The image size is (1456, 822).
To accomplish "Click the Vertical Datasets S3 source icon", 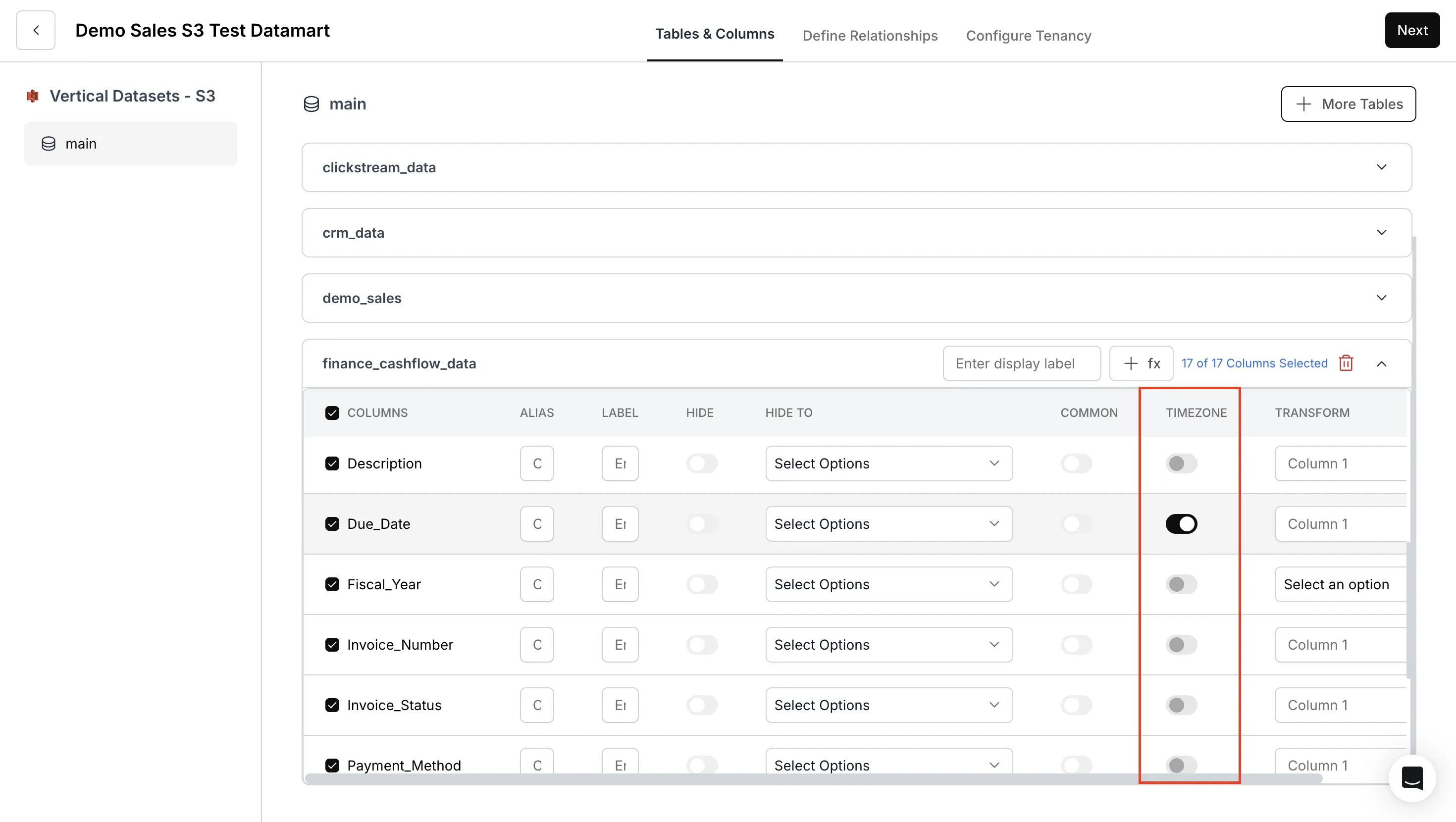I will tap(33, 96).
